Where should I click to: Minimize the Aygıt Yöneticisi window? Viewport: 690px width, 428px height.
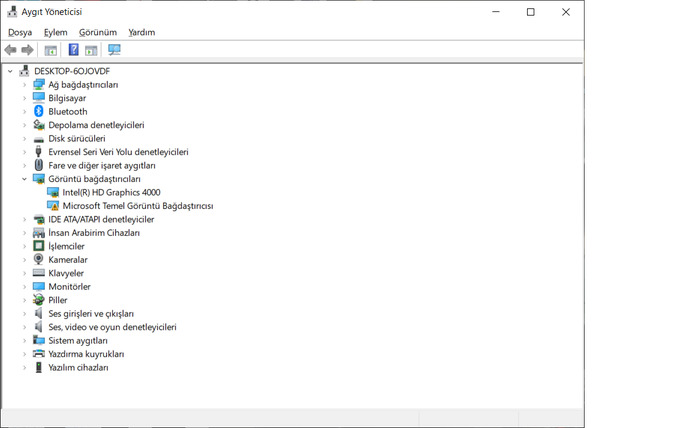496,12
